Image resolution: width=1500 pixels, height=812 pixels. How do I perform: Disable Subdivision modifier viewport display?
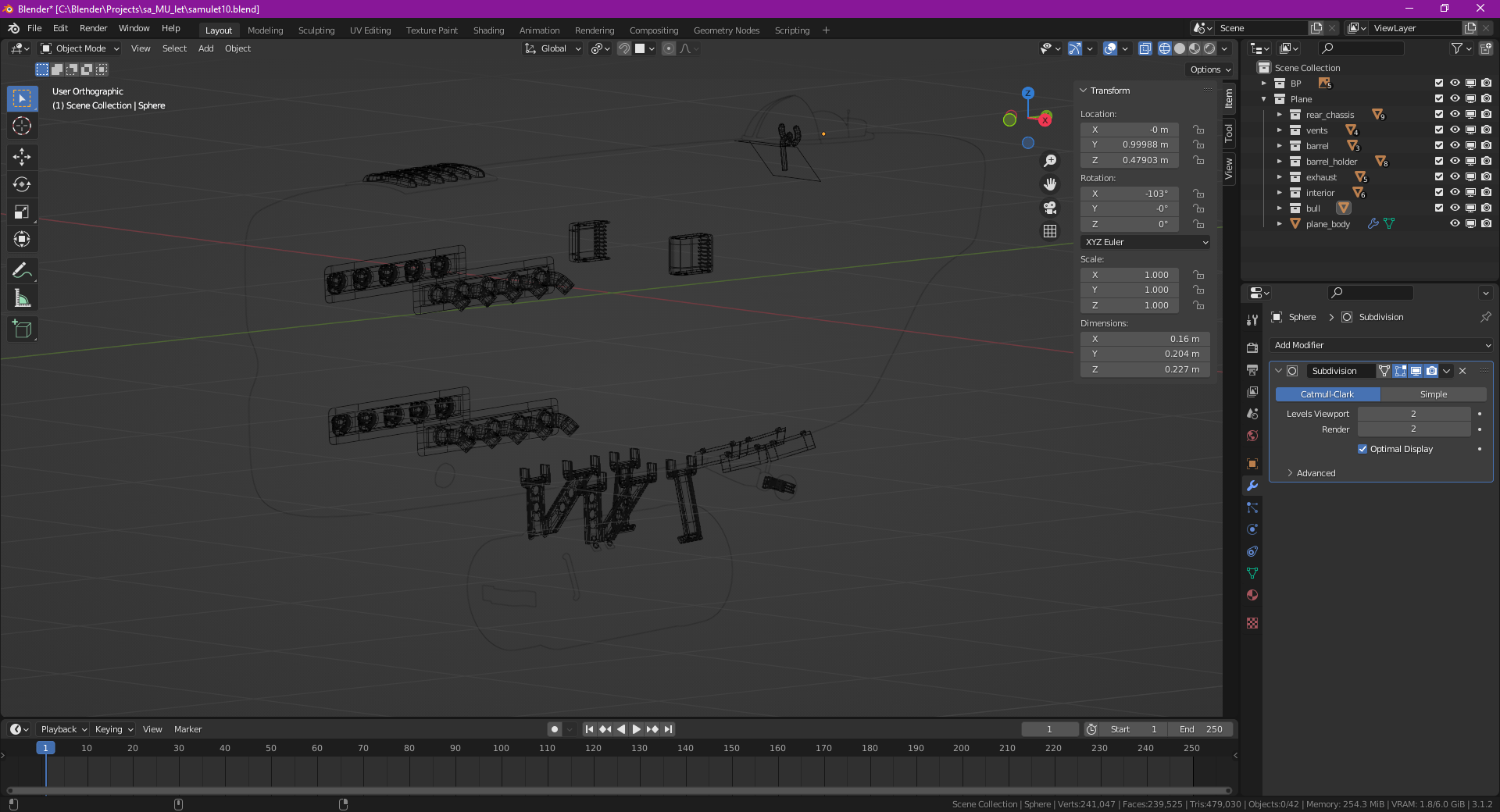[x=1416, y=371]
